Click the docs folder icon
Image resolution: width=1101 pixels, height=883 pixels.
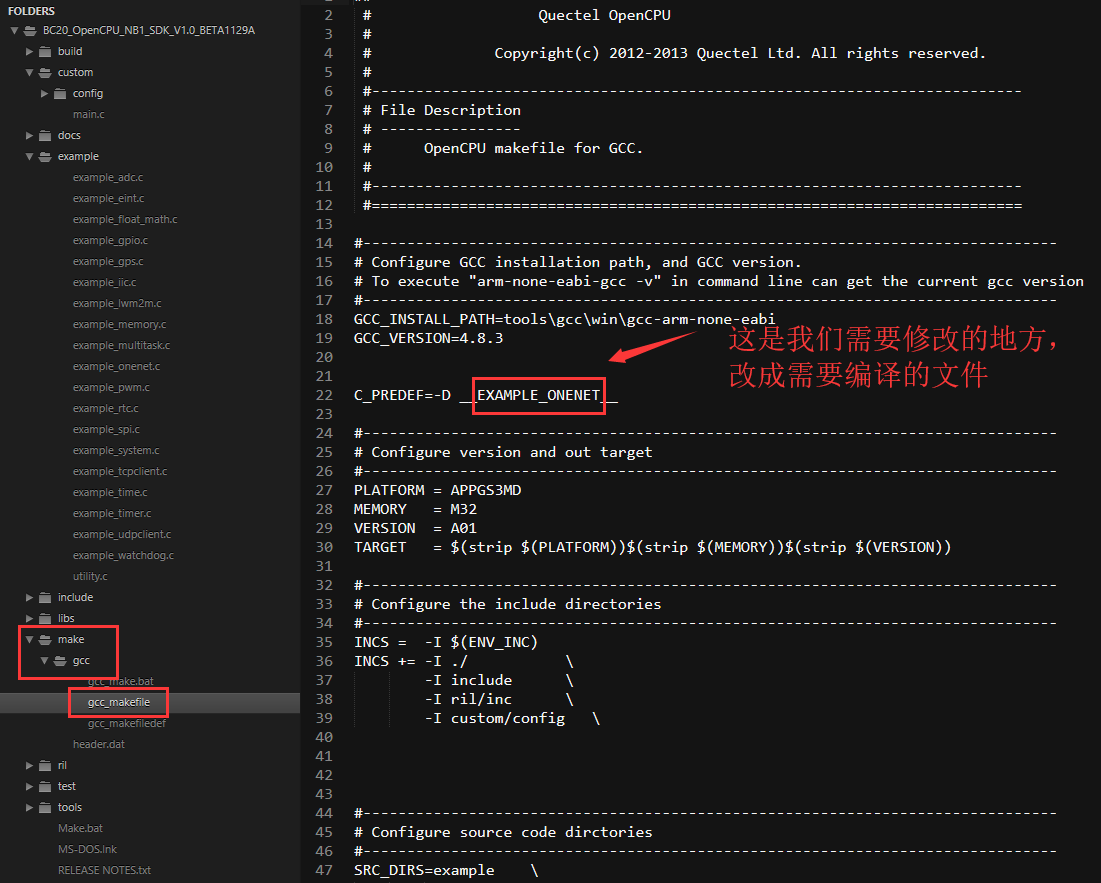(45, 135)
